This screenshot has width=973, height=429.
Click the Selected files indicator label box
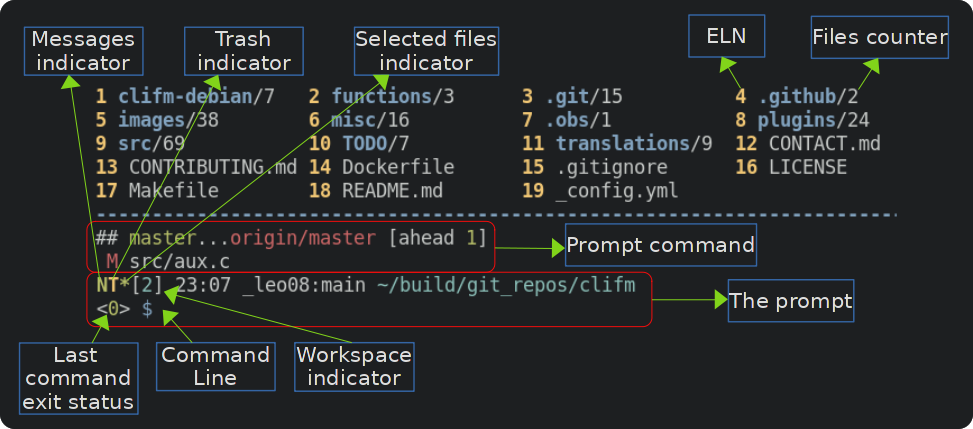(x=426, y=51)
